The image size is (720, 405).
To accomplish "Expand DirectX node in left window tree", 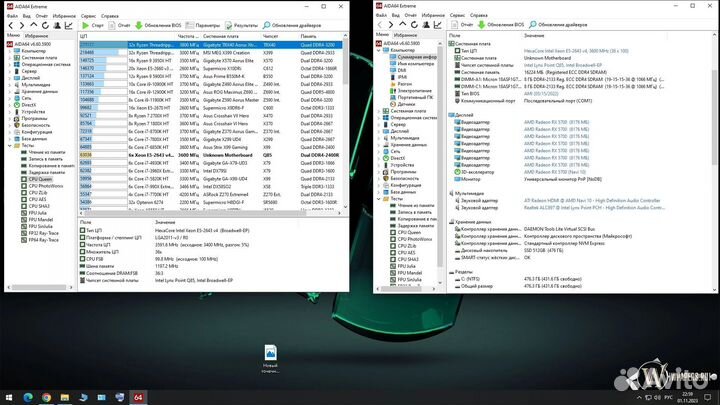I will (10, 105).
